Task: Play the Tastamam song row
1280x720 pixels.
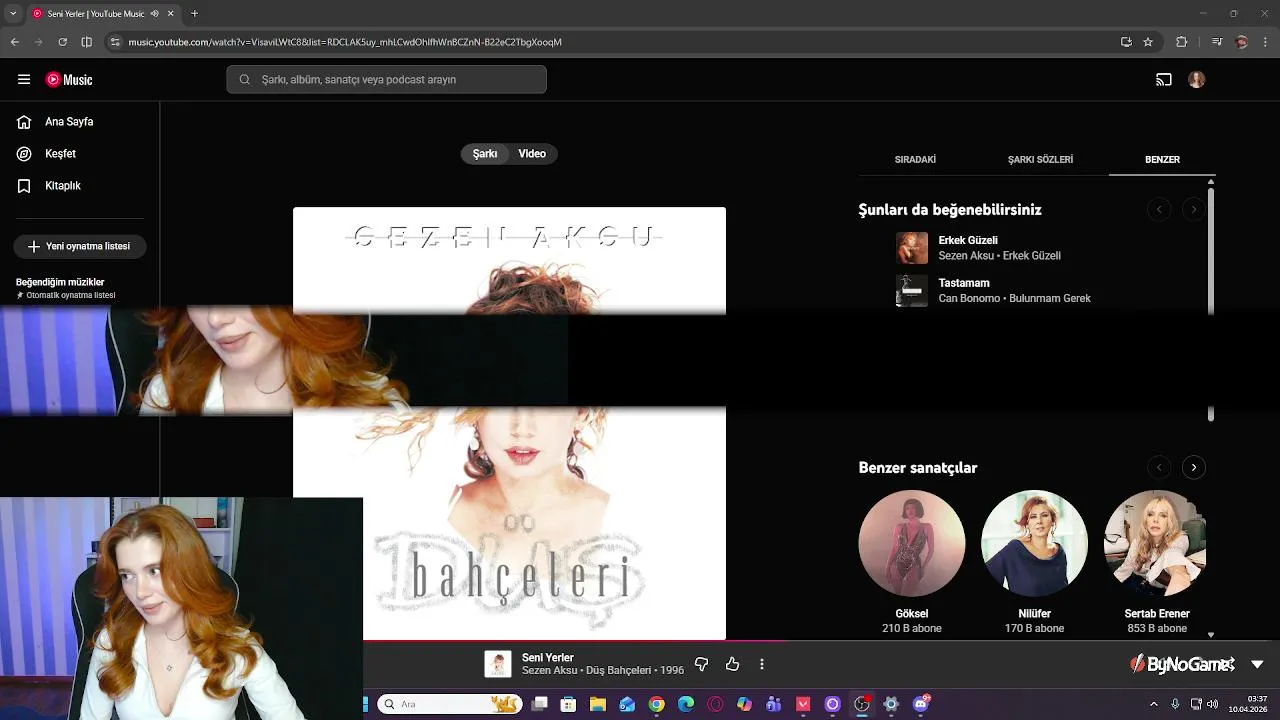Action: pos(1030,291)
